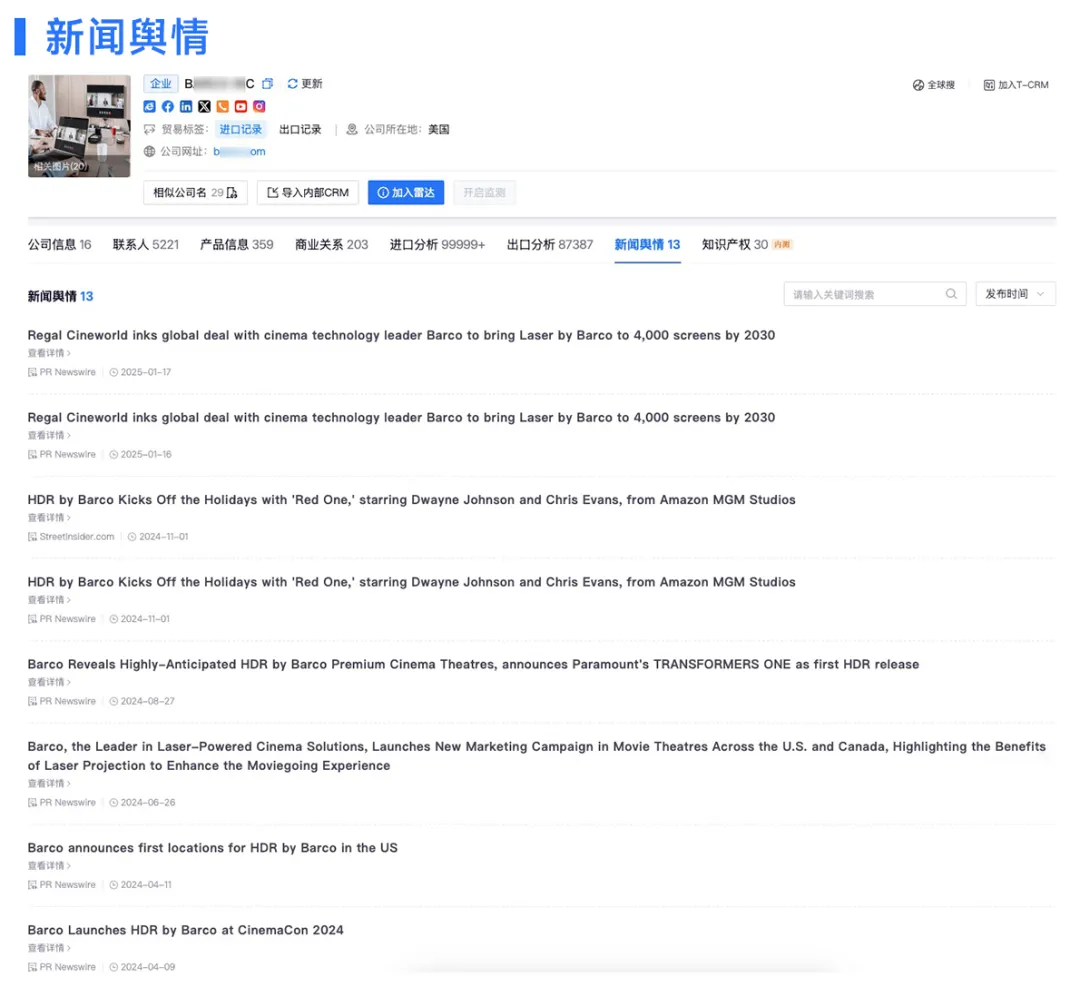The height and width of the screenshot is (987, 1080).
Task: Expand 查看详情 under the TRANSFORMERS ONE news
Action: [x=49, y=683]
